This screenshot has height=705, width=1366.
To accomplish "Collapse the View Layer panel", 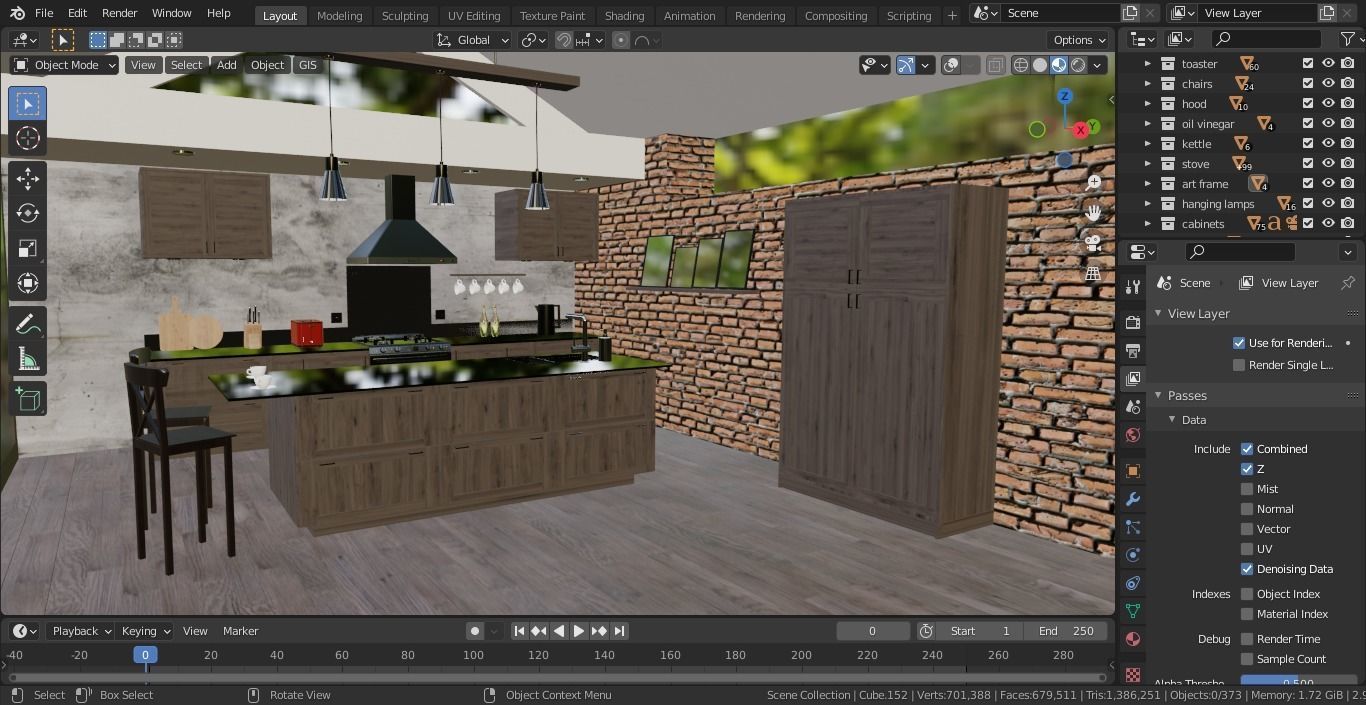I will [x=1158, y=313].
